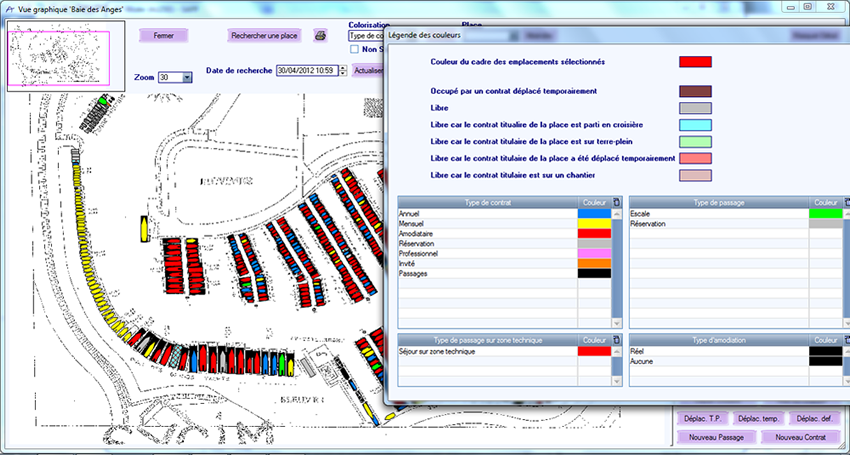Click the application icon in the title bar

click(x=8, y=7)
